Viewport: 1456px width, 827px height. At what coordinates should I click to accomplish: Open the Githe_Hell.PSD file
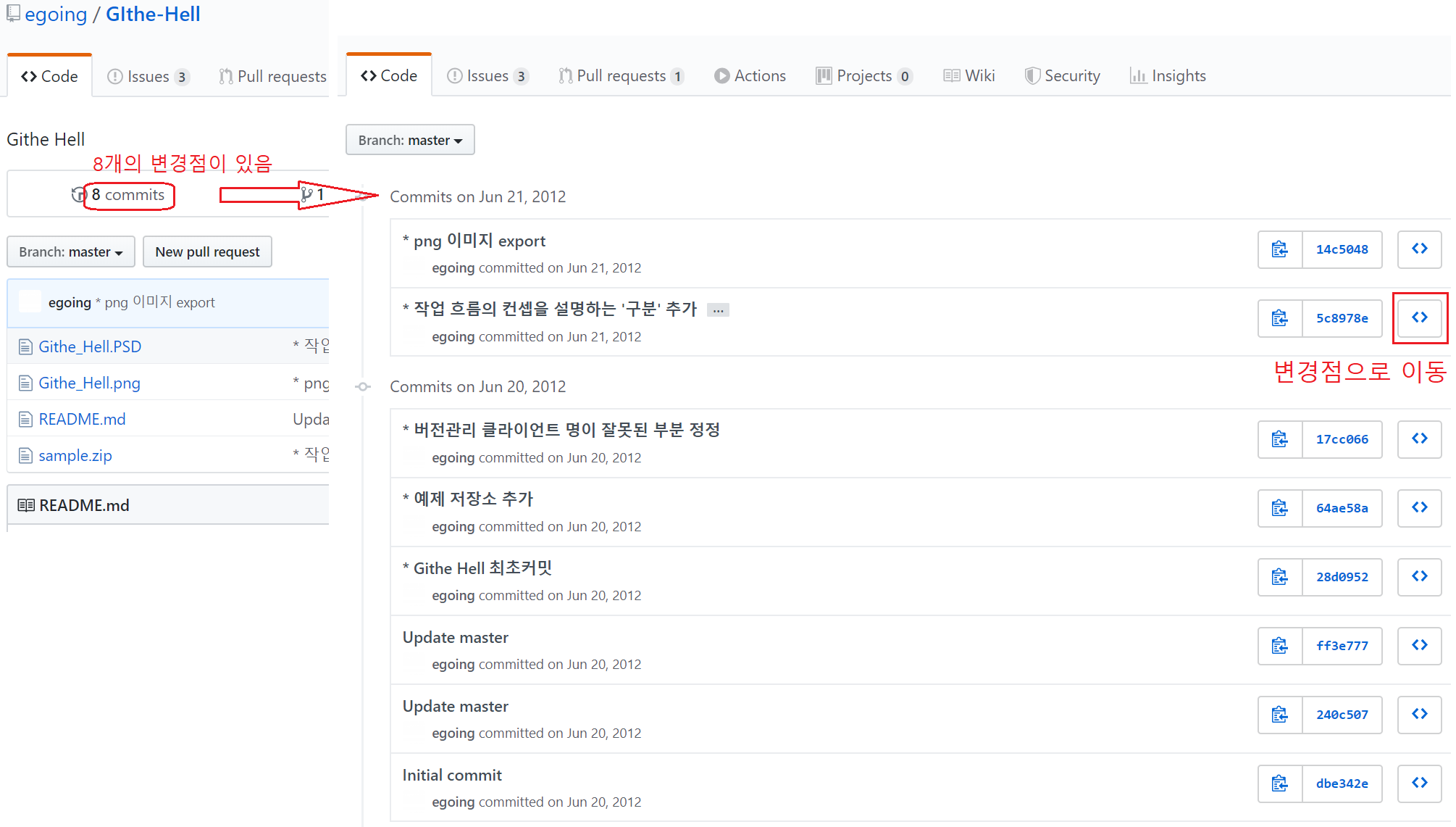tap(90, 346)
